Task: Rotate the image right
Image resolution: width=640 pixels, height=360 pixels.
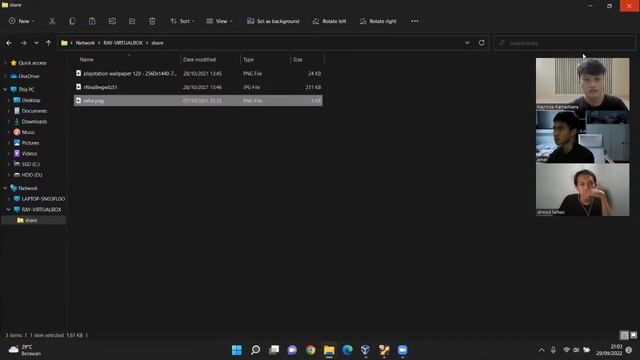Action: coord(378,21)
